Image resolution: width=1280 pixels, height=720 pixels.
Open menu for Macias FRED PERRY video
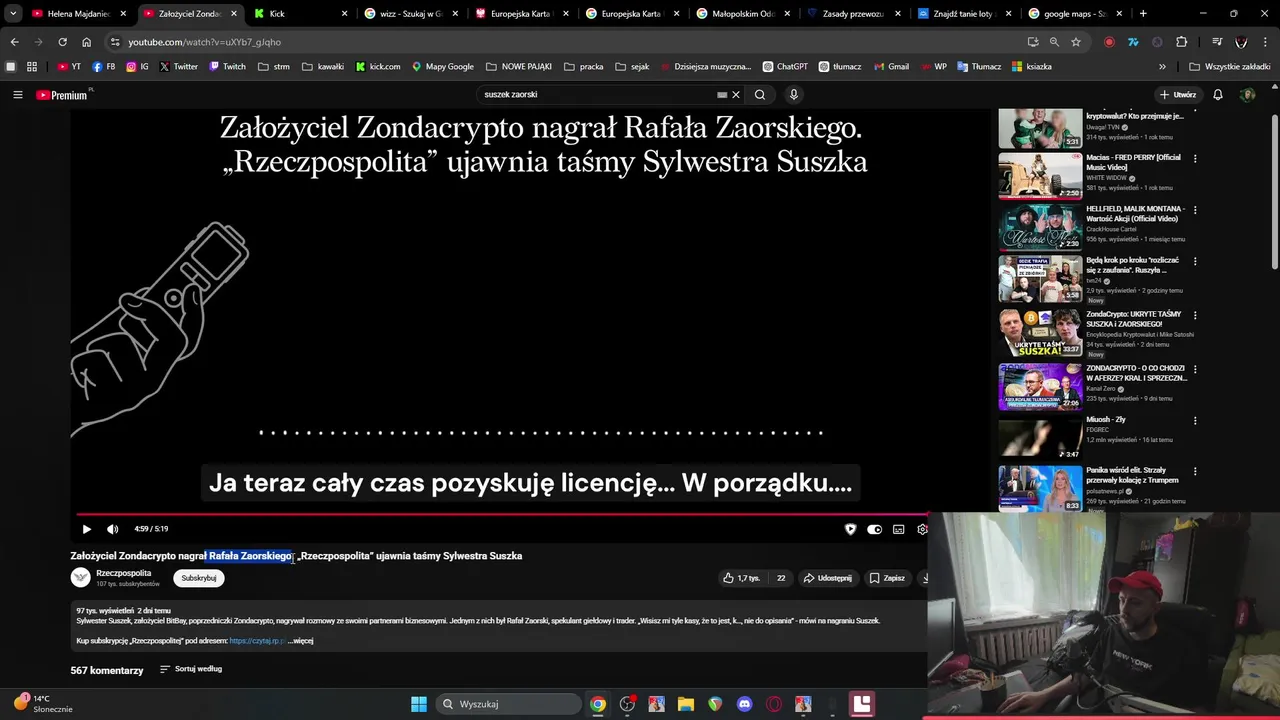point(1194,158)
